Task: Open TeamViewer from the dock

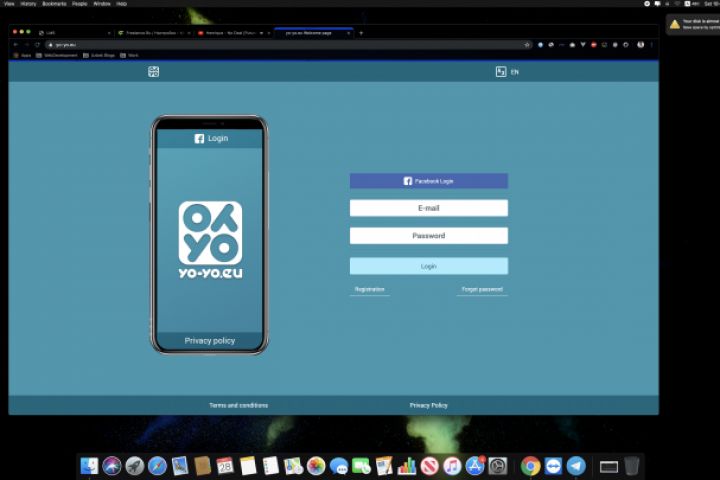Action: [x=553, y=466]
